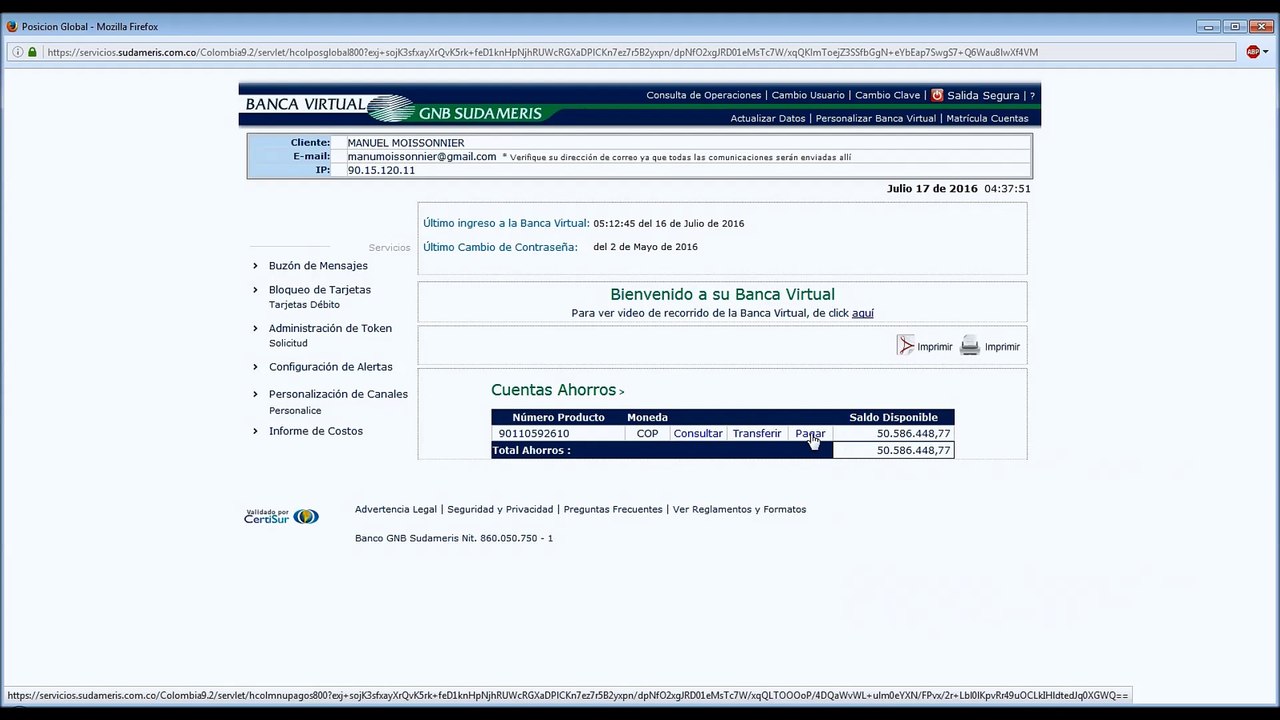Click the Salida Segura power icon
Viewport: 1280px width, 720px height.
pos(937,95)
